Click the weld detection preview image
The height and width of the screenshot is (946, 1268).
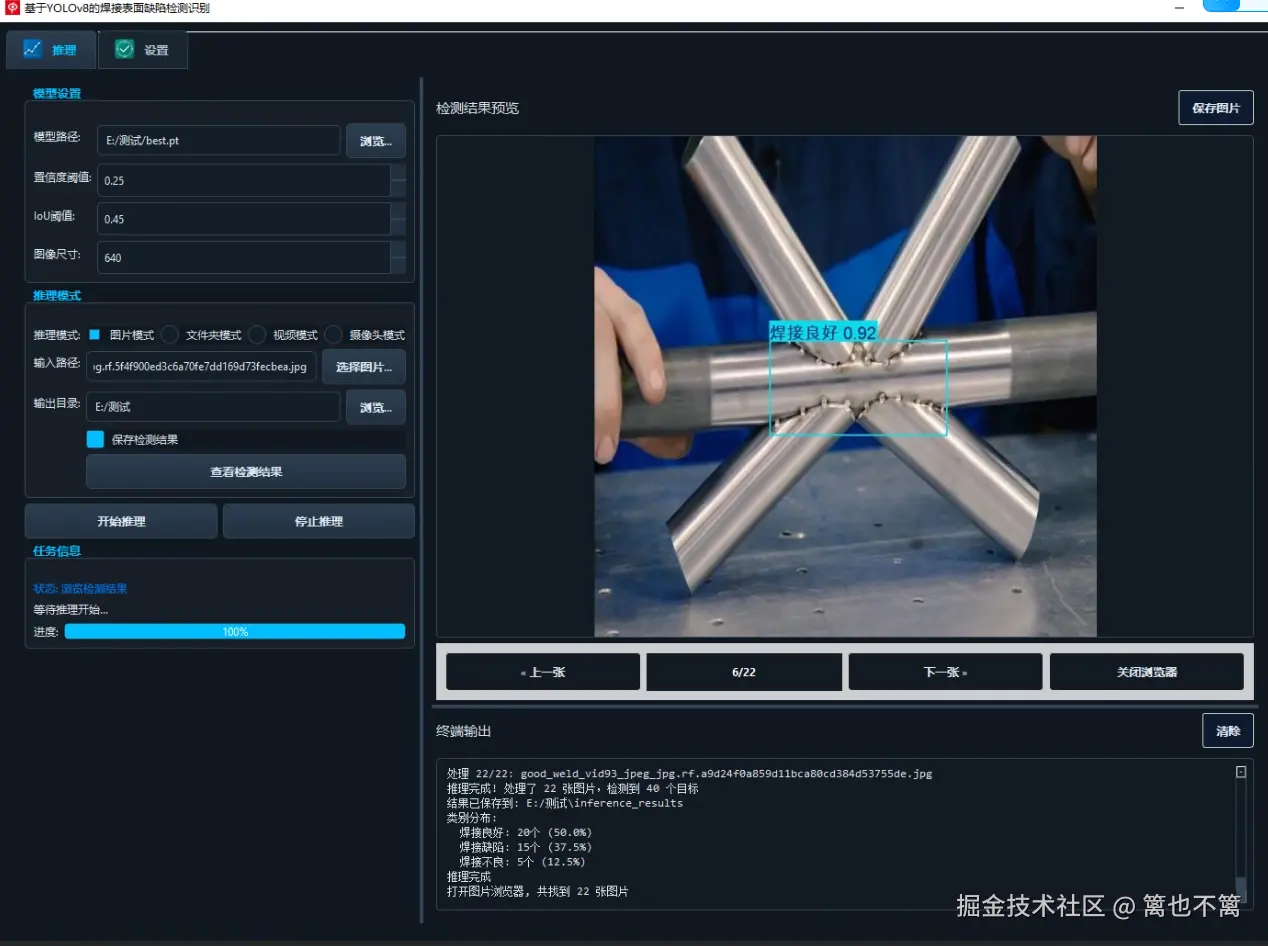tap(845, 386)
